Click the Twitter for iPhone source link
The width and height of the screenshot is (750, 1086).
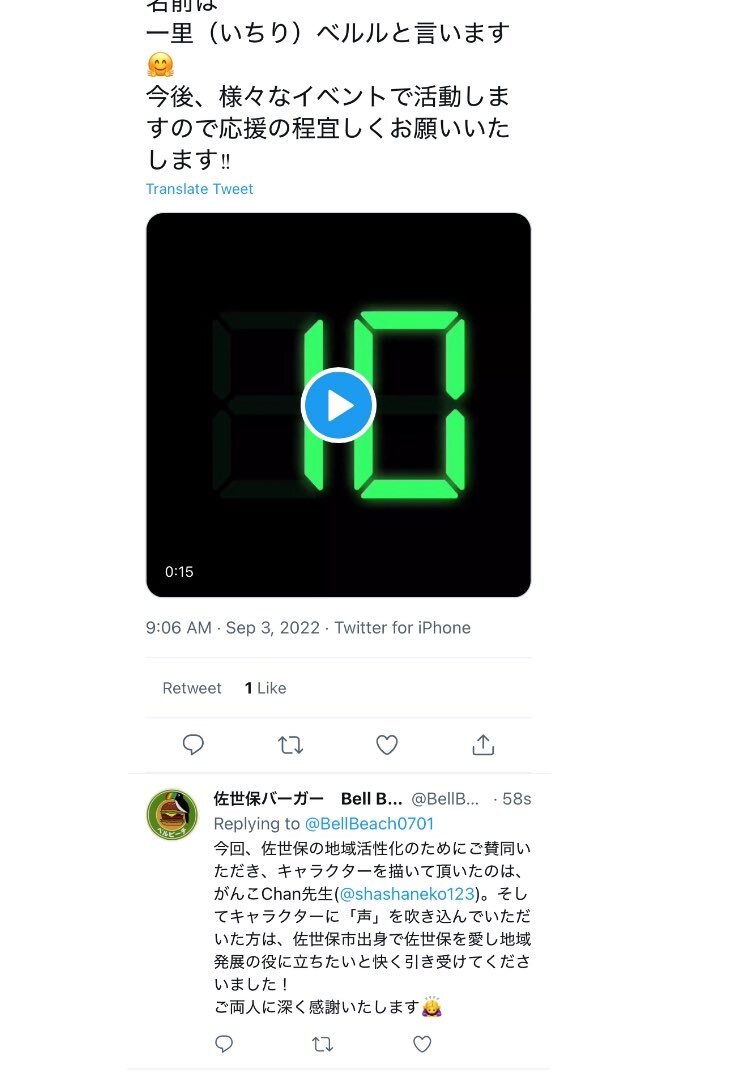tap(402, 627)
